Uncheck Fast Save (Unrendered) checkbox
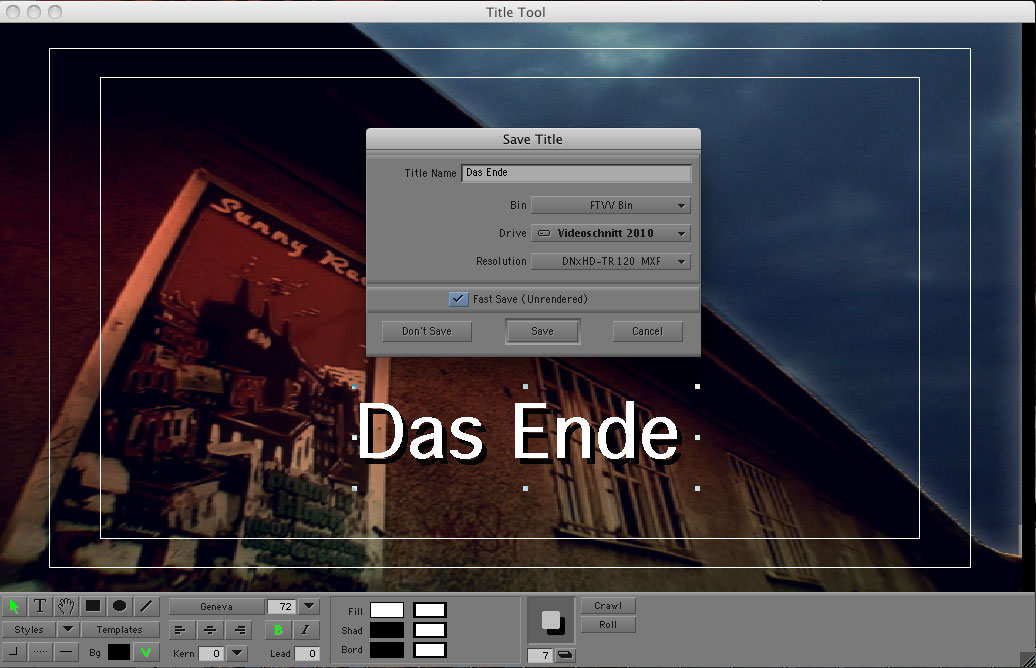Viewport: 1036px width, 668px height. pyautogui.click(x=458, y=299)
